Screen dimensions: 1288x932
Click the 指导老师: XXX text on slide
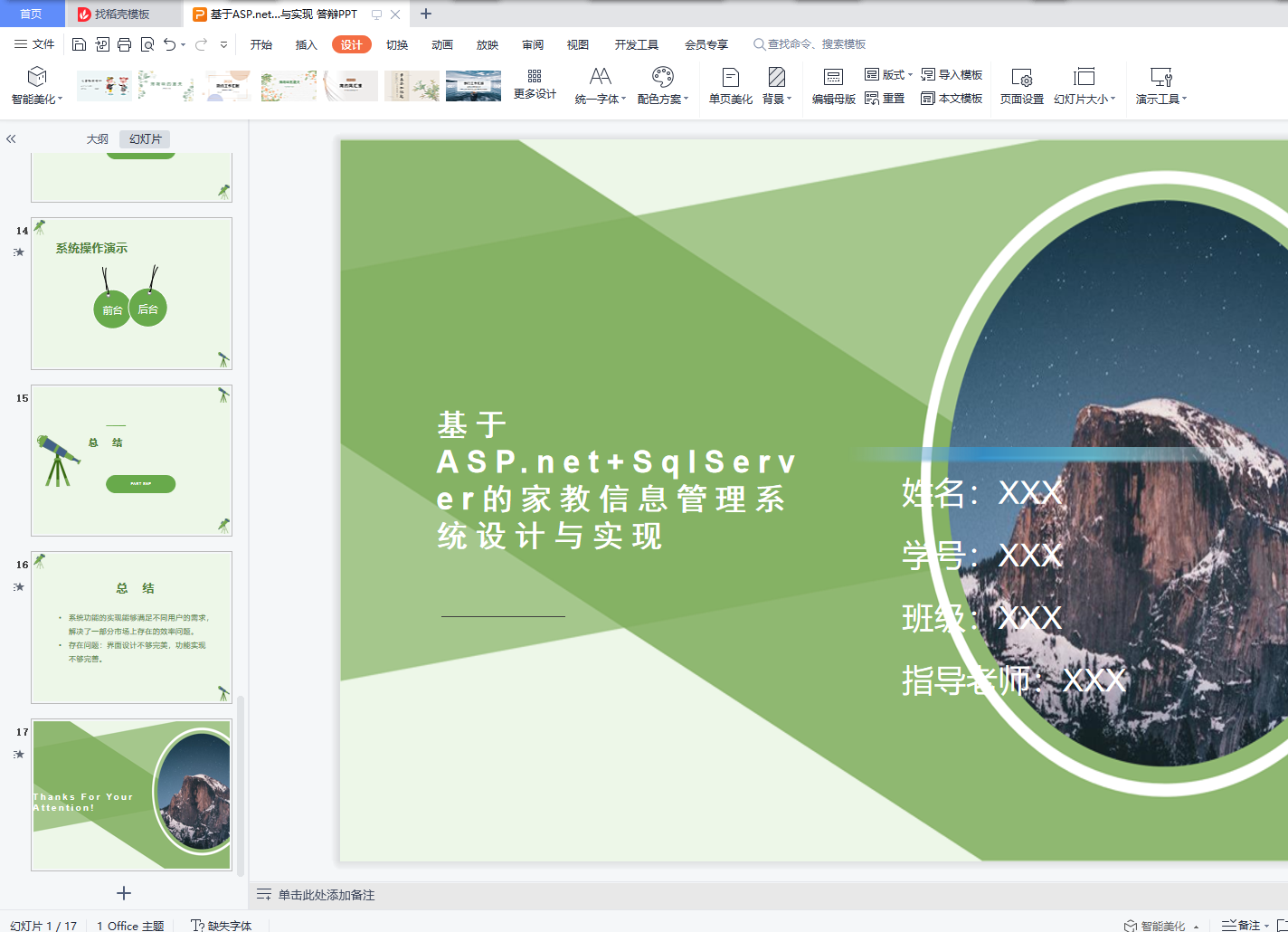(x=1014, y=680)
